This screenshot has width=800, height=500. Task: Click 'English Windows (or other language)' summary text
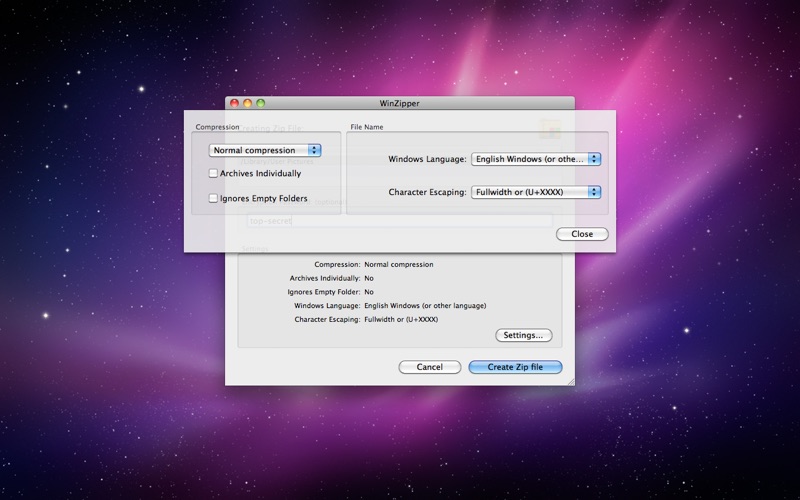[x=425, y=306]
